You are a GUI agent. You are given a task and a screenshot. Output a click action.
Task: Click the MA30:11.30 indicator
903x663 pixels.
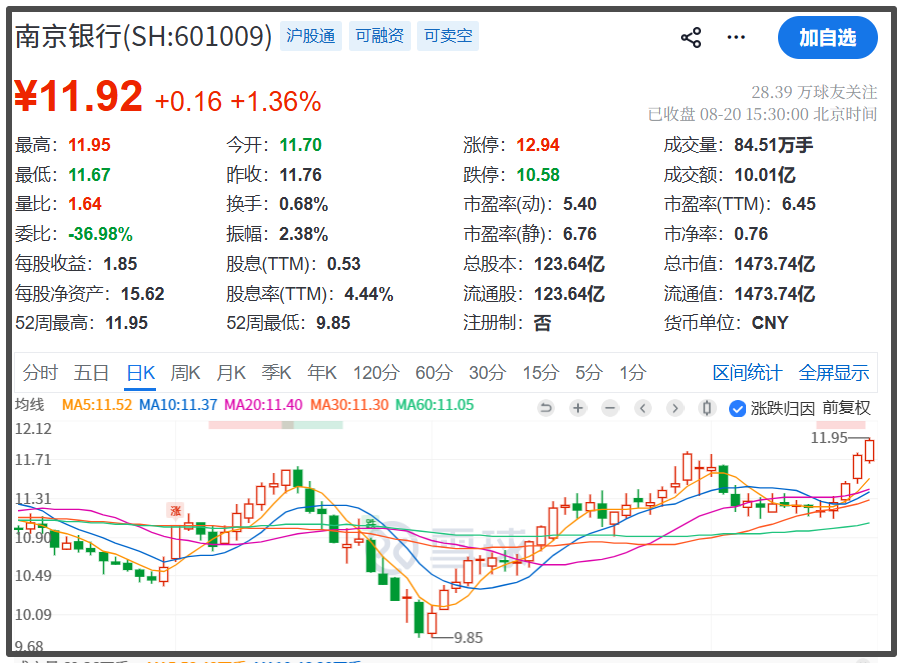[x=349, y=405]
